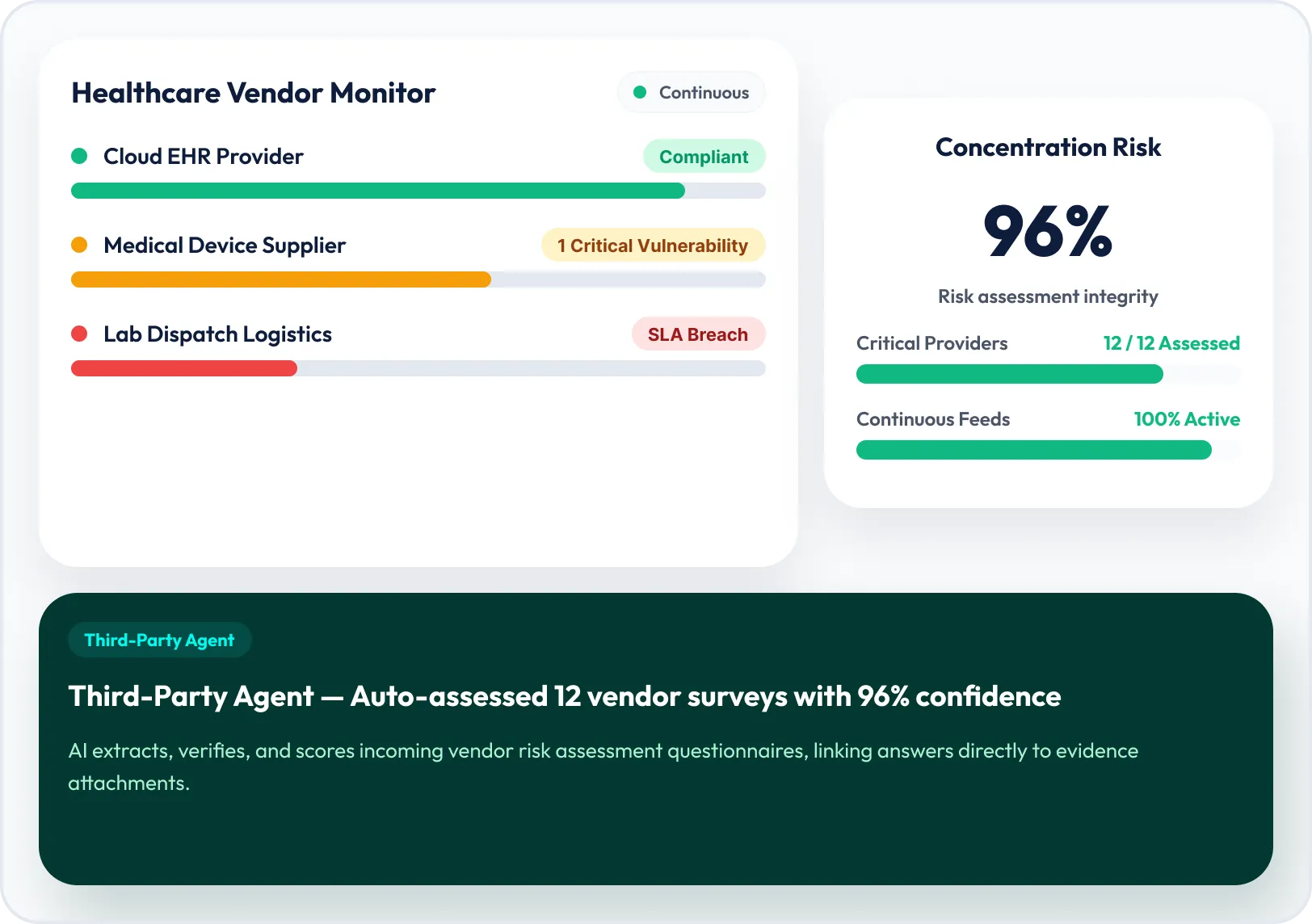
Task: Click the Critical Providers label
Action: [931, 343]
